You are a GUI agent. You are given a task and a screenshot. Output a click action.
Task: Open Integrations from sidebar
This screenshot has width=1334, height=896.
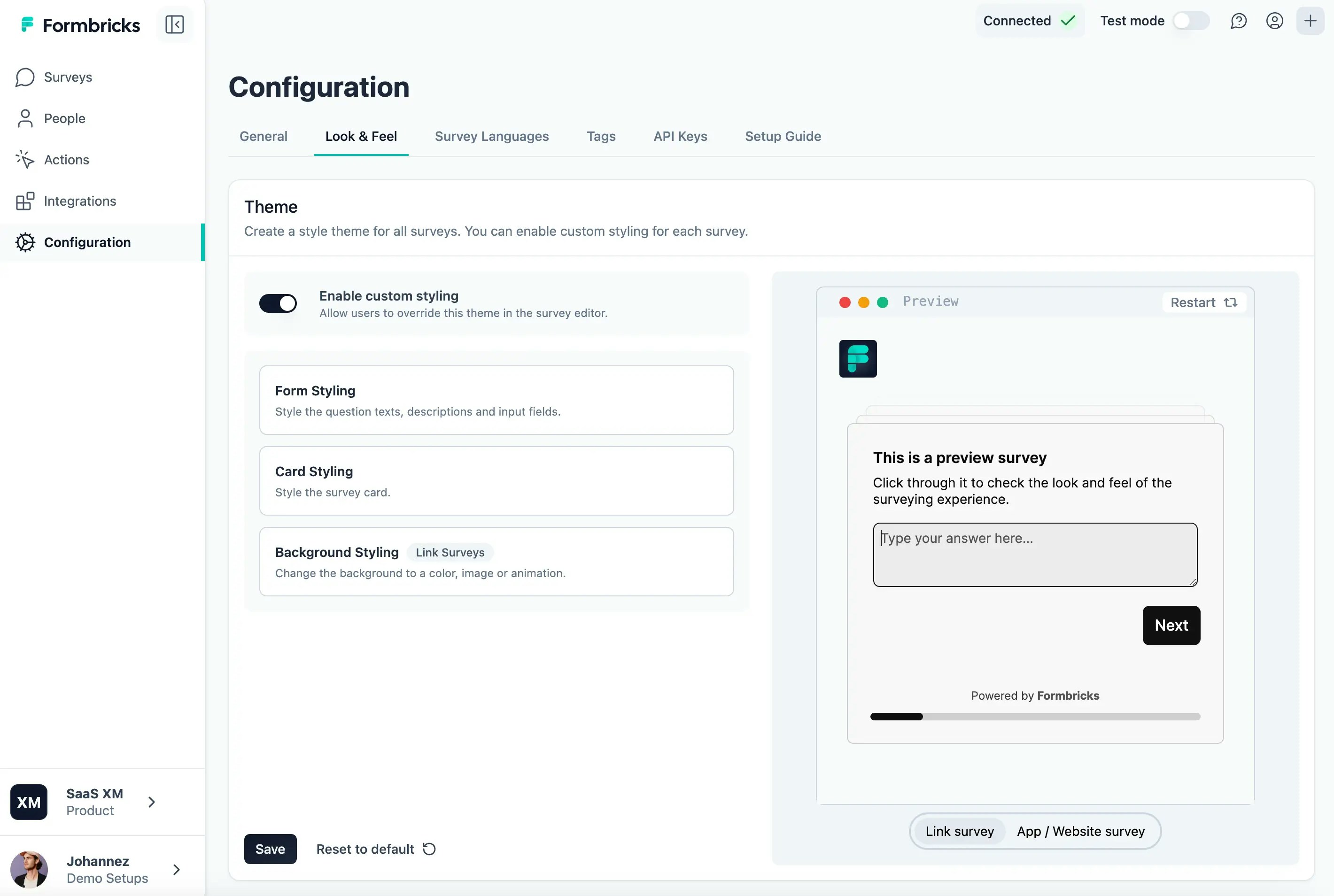[x=79, y=201]
